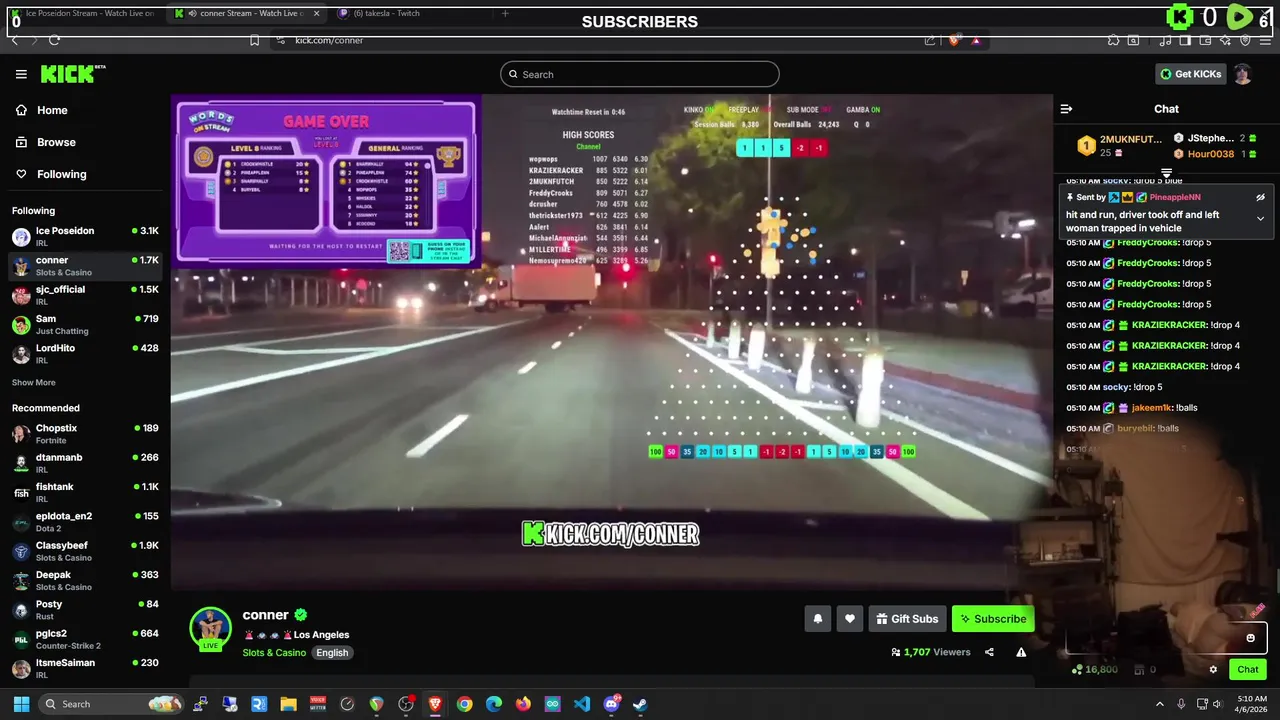Open fishtank recommended channel

(85, 492)
